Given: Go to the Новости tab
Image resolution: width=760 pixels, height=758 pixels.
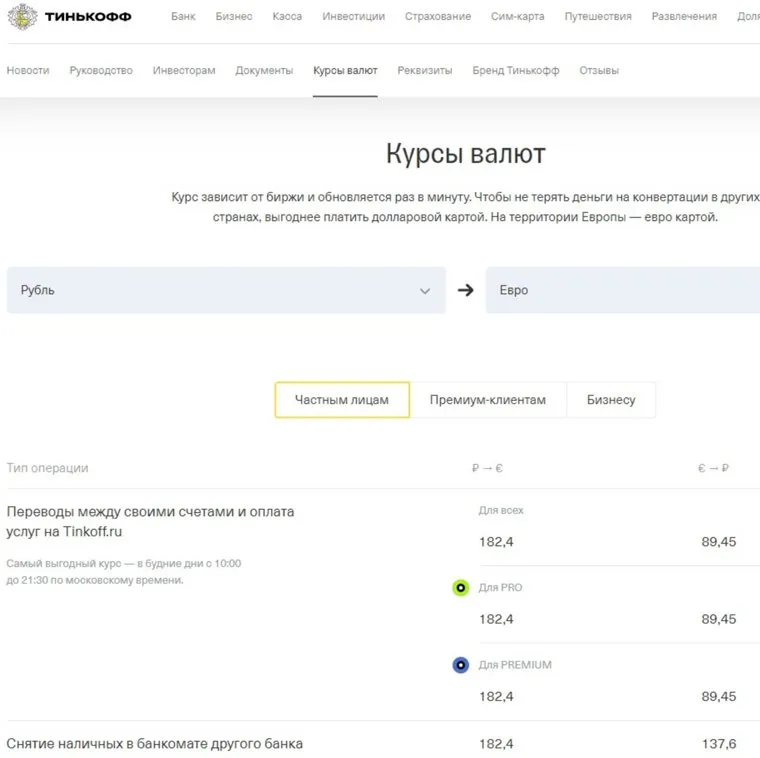Looking at the screenshot, I should pyautogui.click(x=28, y=71).
